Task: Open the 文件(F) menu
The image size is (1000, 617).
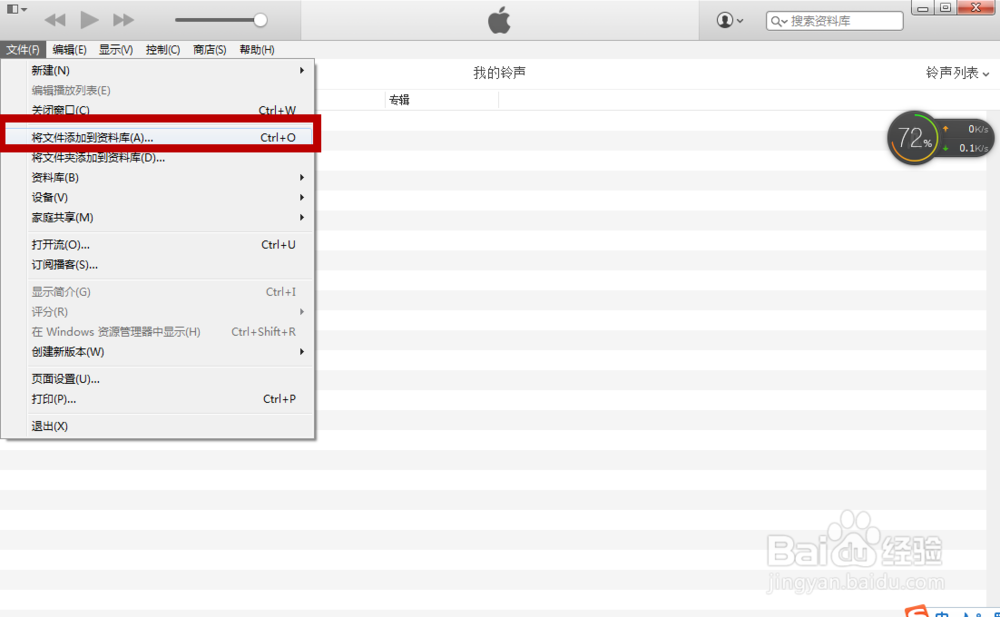Action: tap(23, 50)
